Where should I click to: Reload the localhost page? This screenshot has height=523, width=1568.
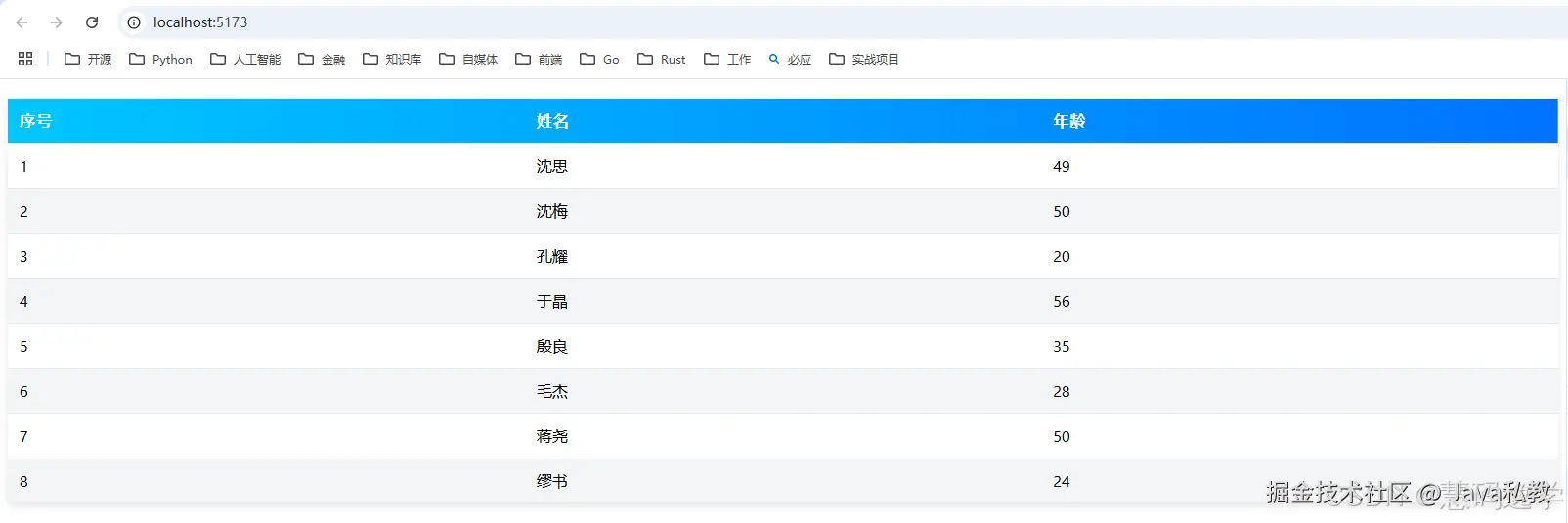click(x=92, y=22)
